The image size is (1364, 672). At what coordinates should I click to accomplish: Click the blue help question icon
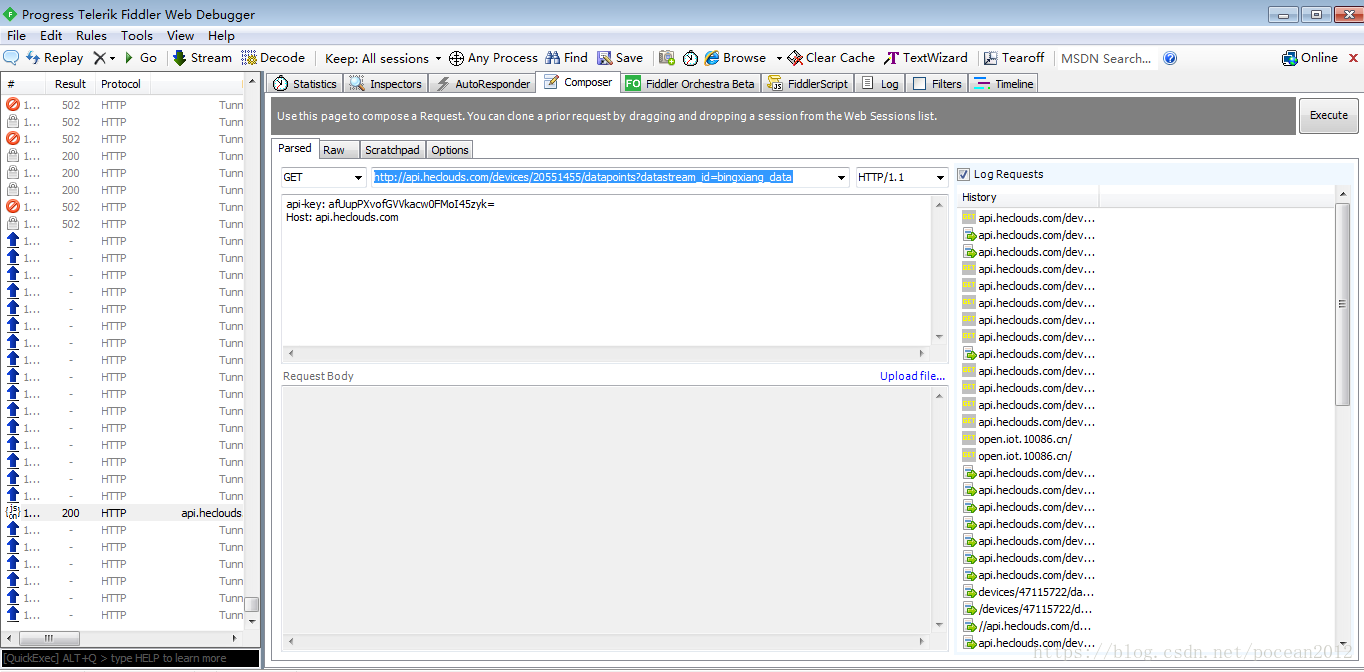1170,58
